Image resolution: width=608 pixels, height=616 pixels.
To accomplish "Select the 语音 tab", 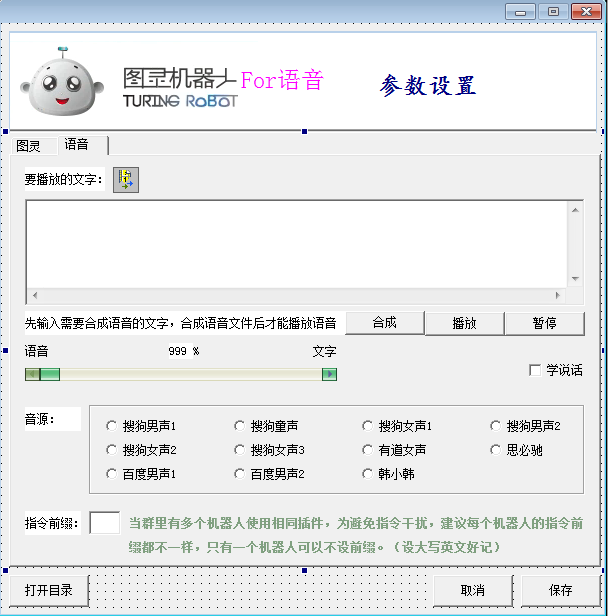I will 82,144.
